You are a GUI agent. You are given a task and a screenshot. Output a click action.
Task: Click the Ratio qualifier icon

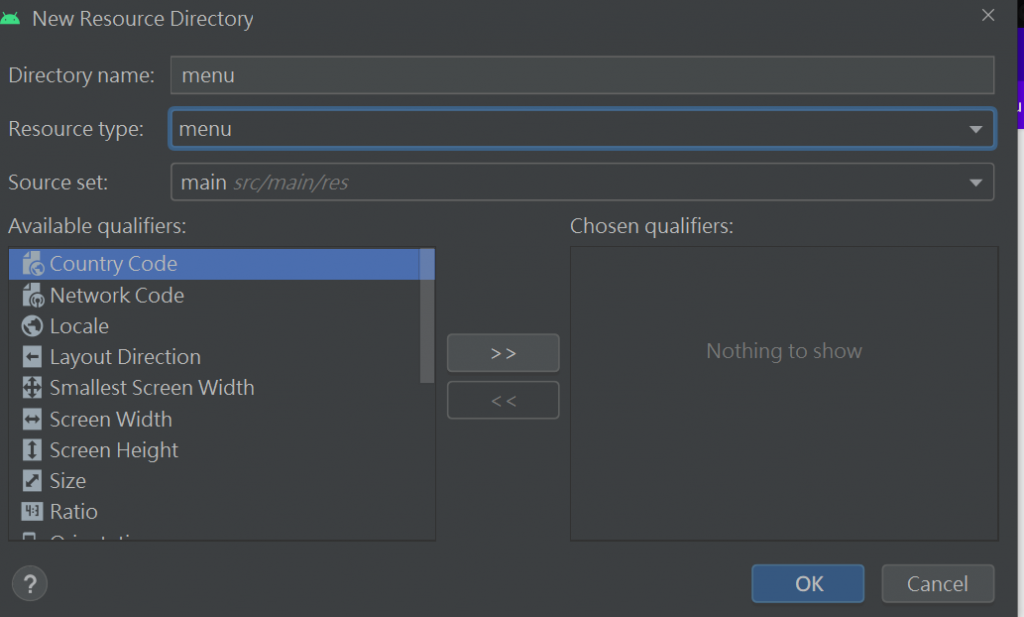coord(32,512)
